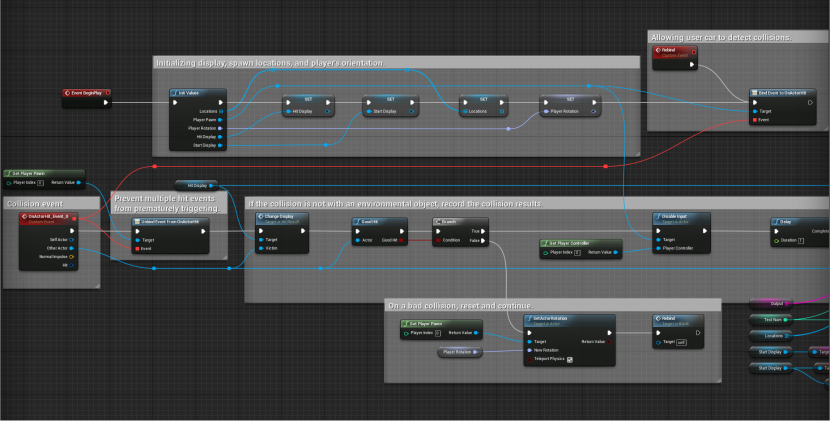This screenshot has width=830, height=421.
Task: Click the Branch node's Condition pin
Action: click(x=438, y=240)
